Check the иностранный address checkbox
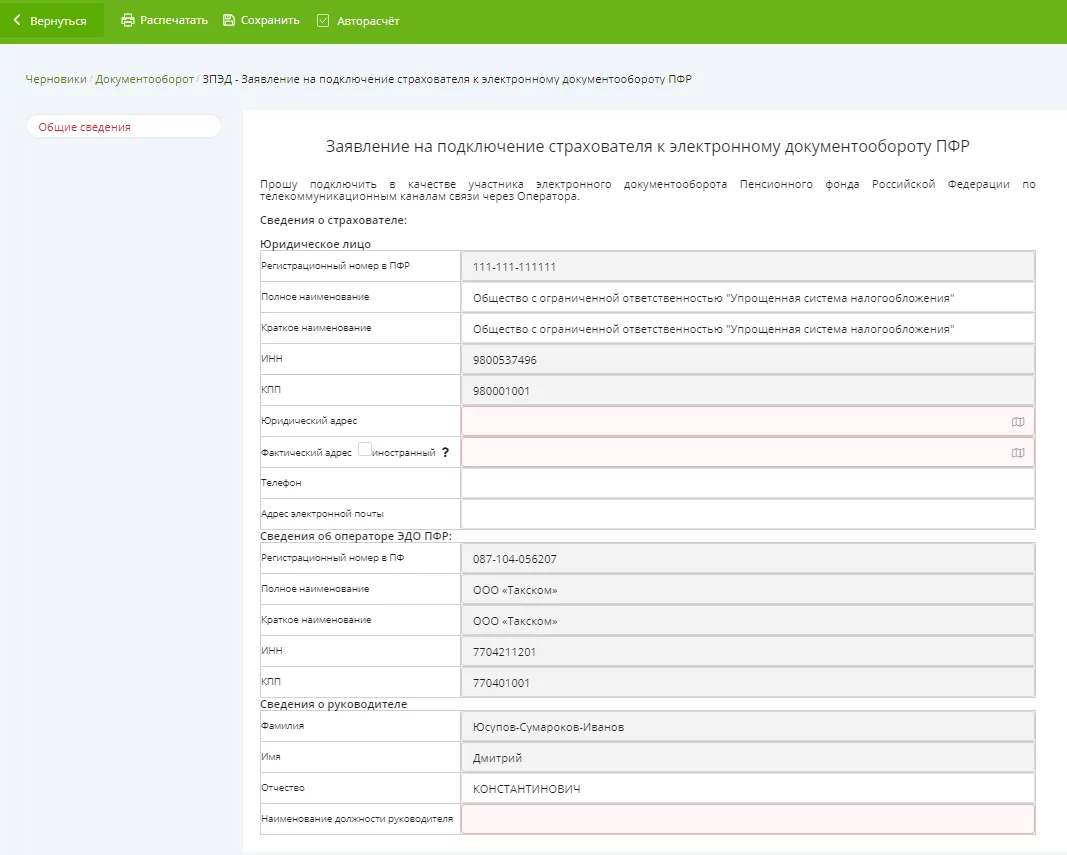1067x855 pixels. tap(365, 450)
